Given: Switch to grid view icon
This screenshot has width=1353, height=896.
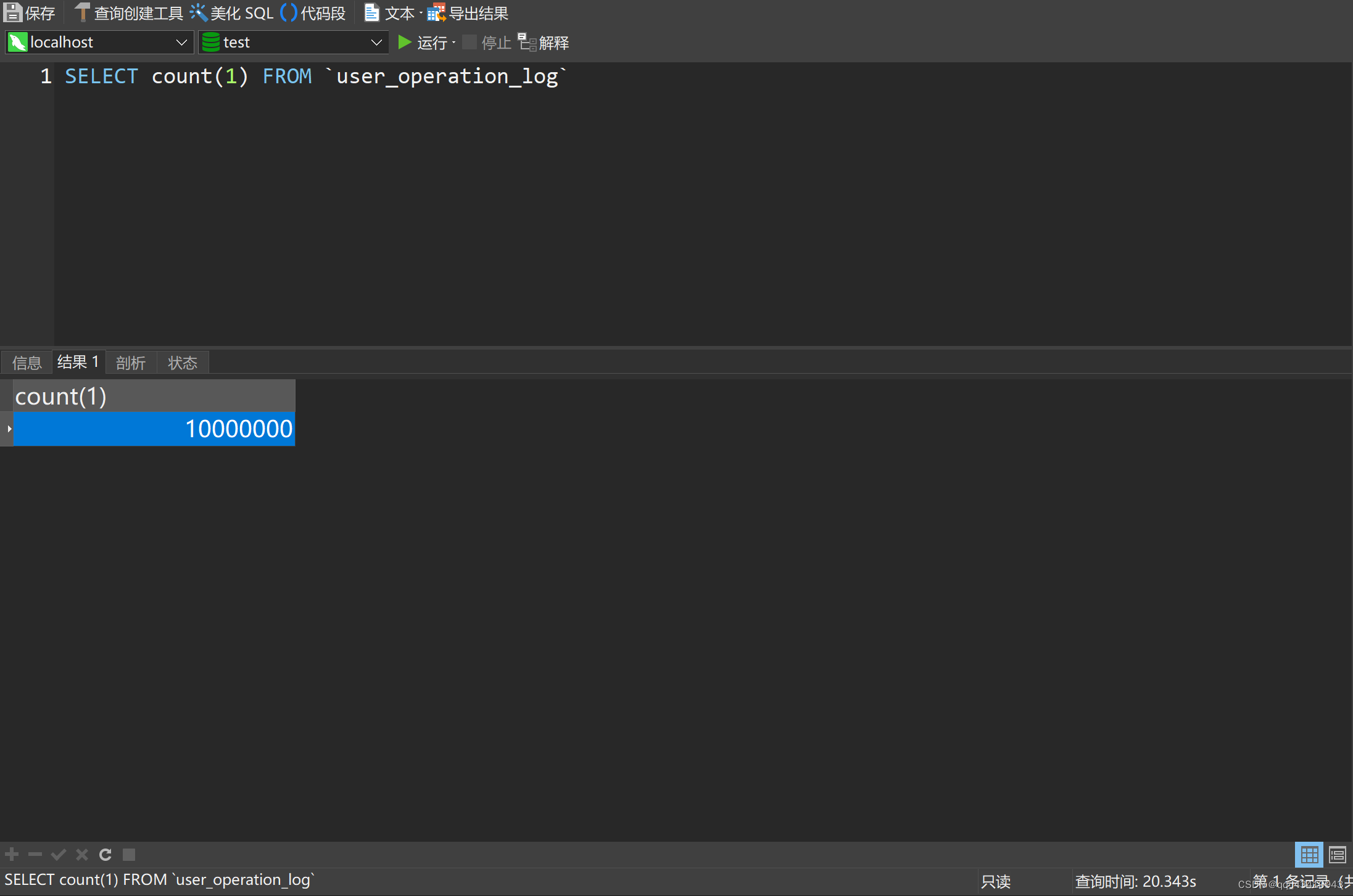Looking at the screenshot, I should [x=1309, y=855].
